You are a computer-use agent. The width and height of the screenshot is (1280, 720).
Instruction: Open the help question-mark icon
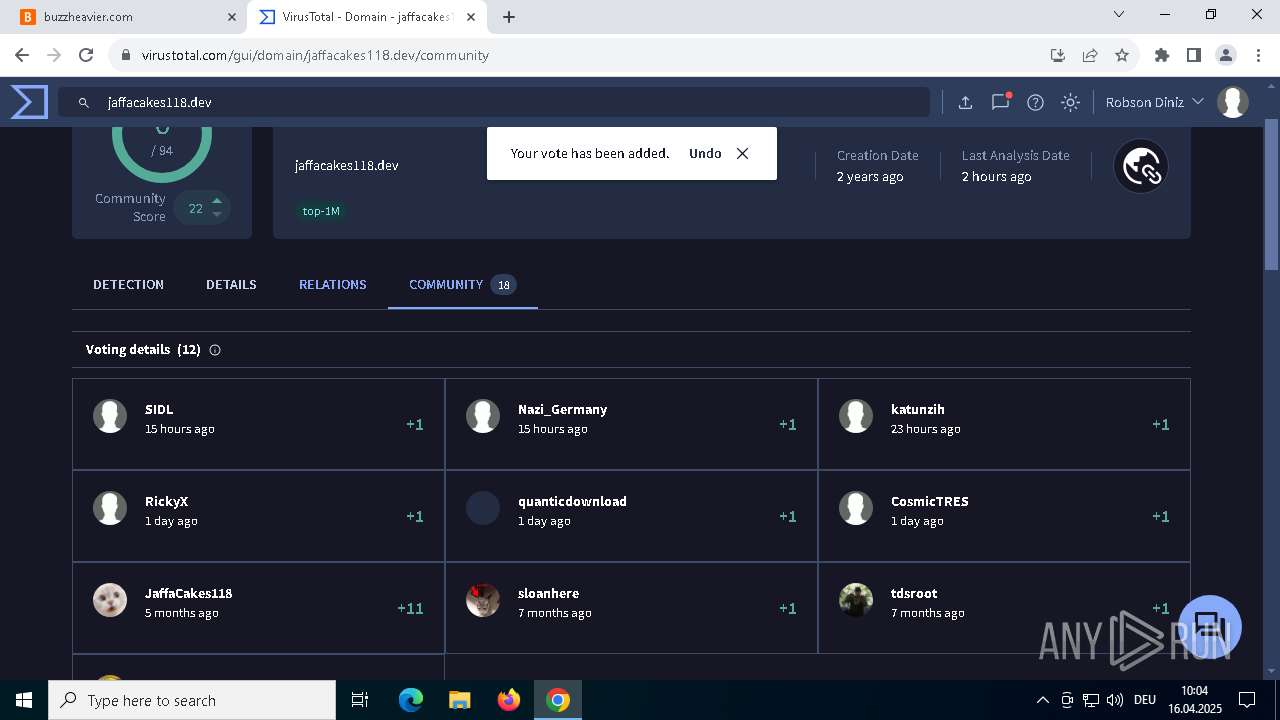click(1036, 102)
